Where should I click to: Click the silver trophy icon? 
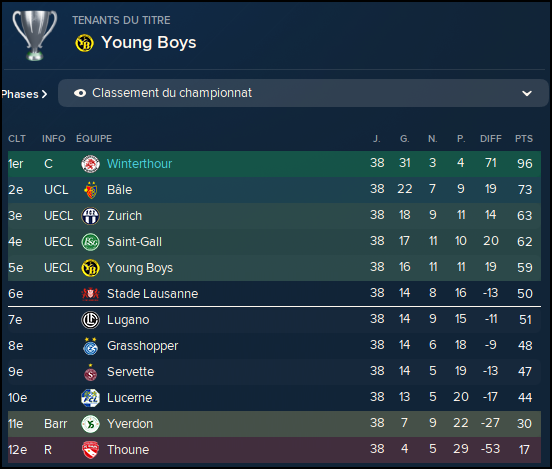pyautogui.click(x=34, y=35)
